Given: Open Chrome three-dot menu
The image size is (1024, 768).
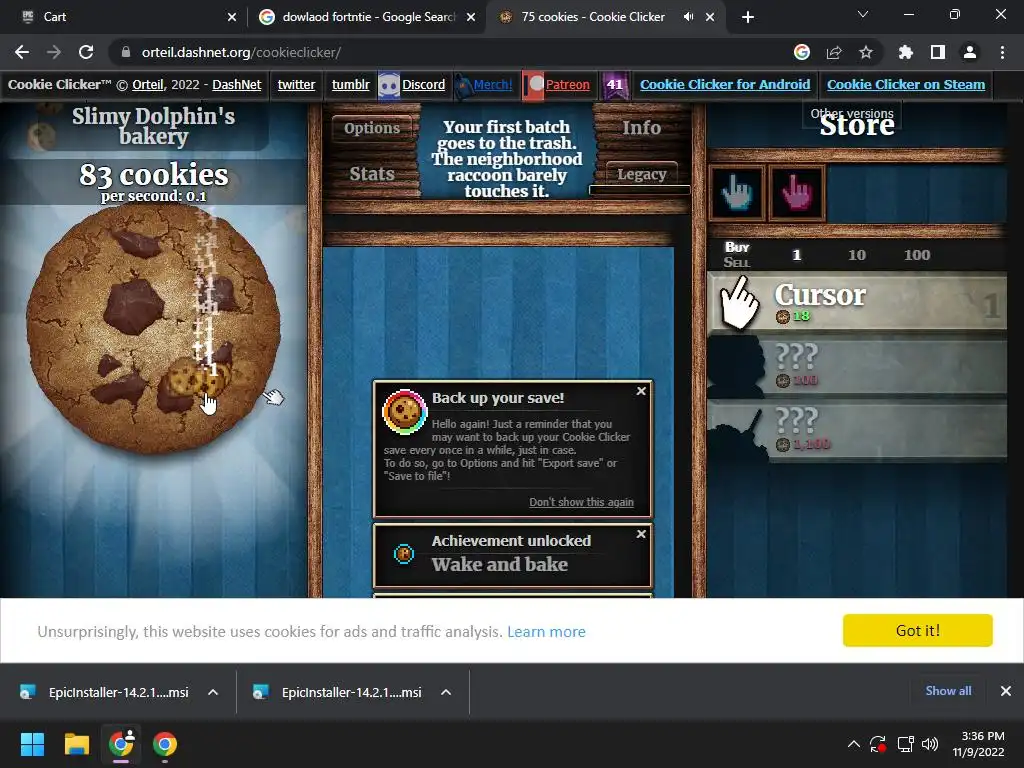Looking at the screenshot, I should tap(1002, 52).
